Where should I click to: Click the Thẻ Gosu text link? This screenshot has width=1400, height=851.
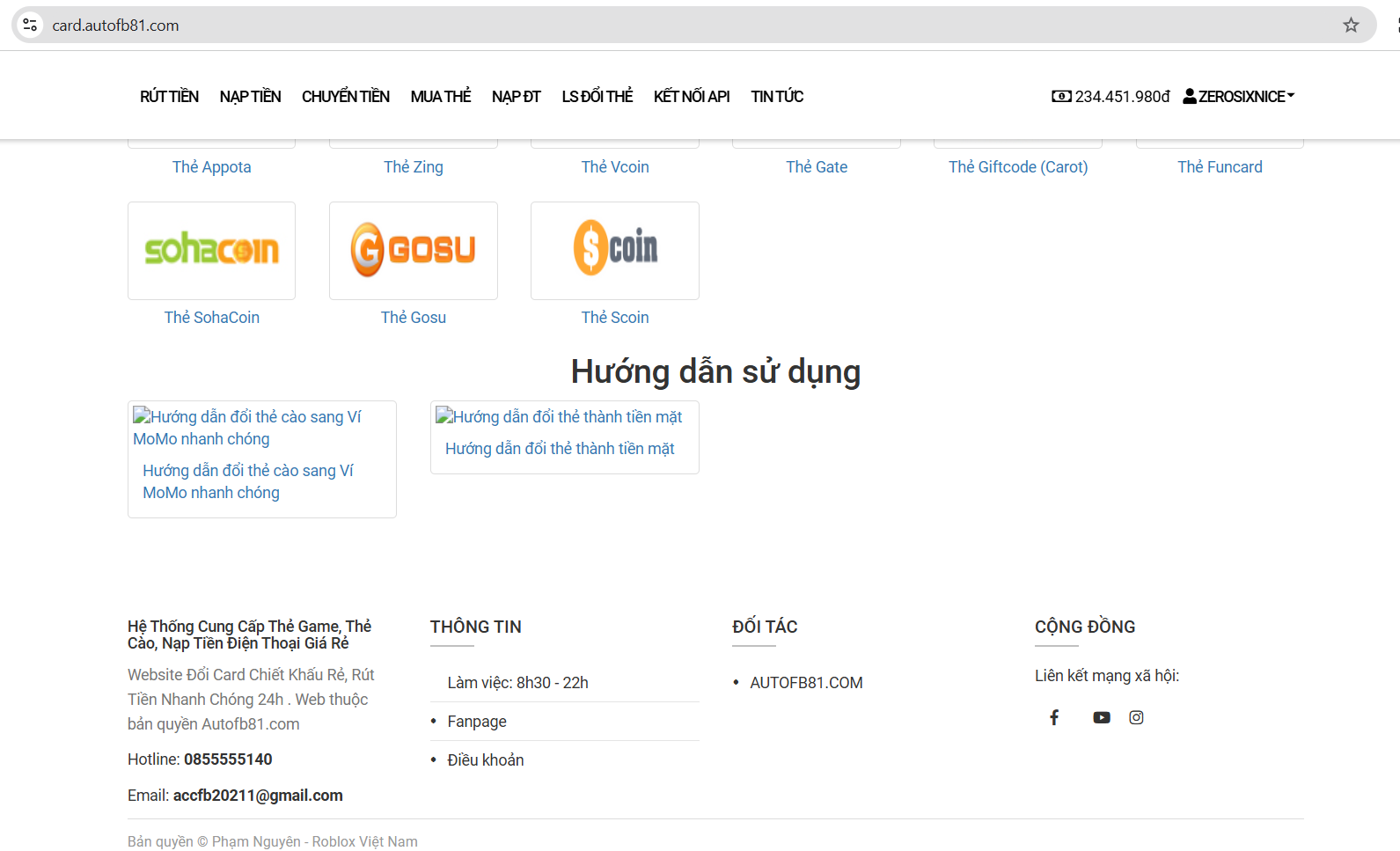click(x=414, y=318)
